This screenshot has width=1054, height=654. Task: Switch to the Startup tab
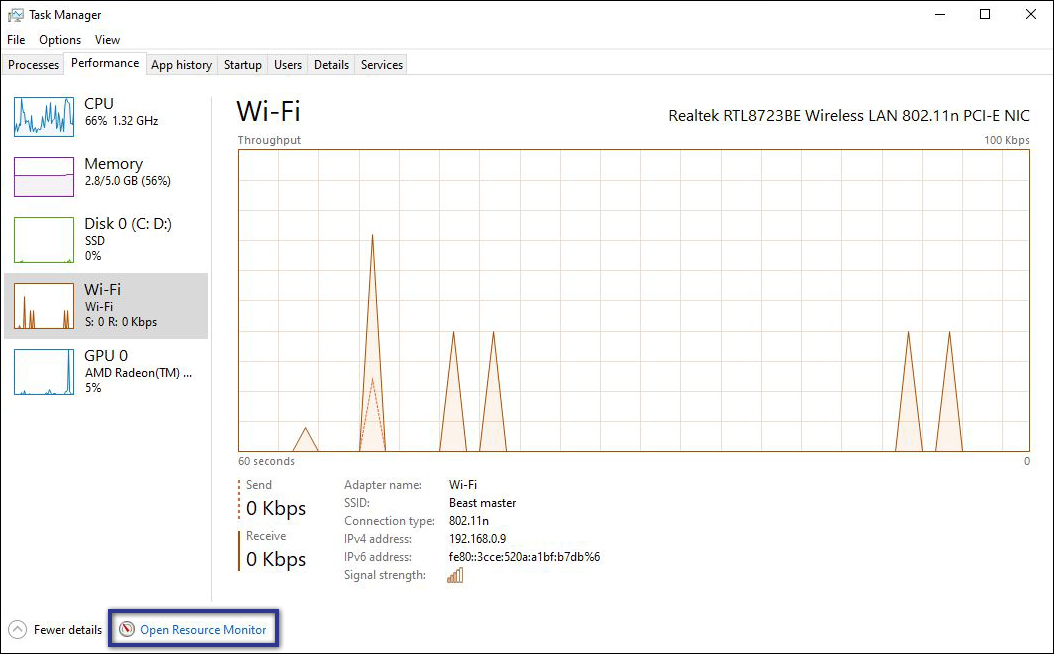pyautogui.click(x=242, y=64)
